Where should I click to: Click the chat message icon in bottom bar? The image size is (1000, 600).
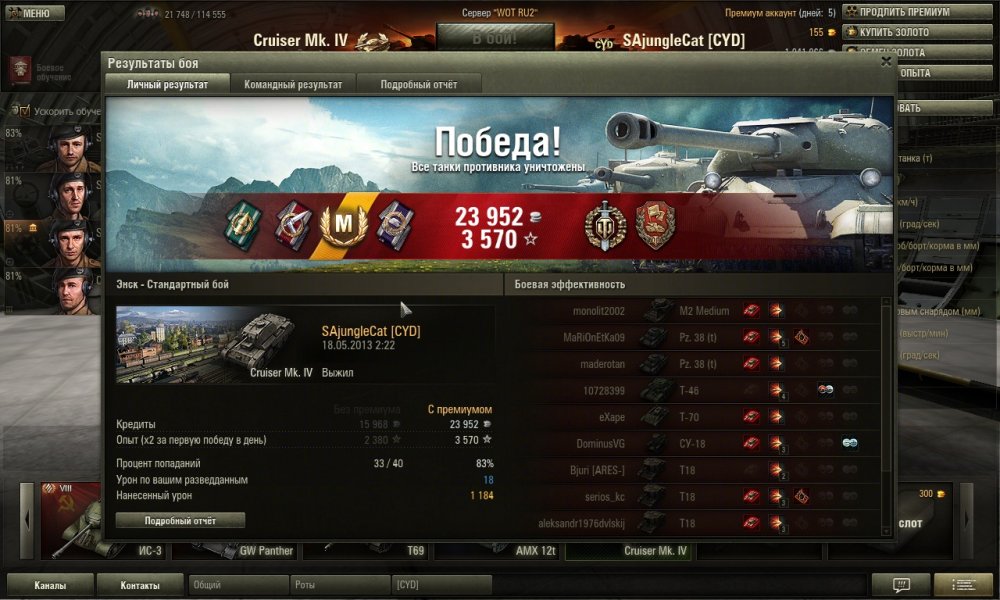click(x=901, y=585)
